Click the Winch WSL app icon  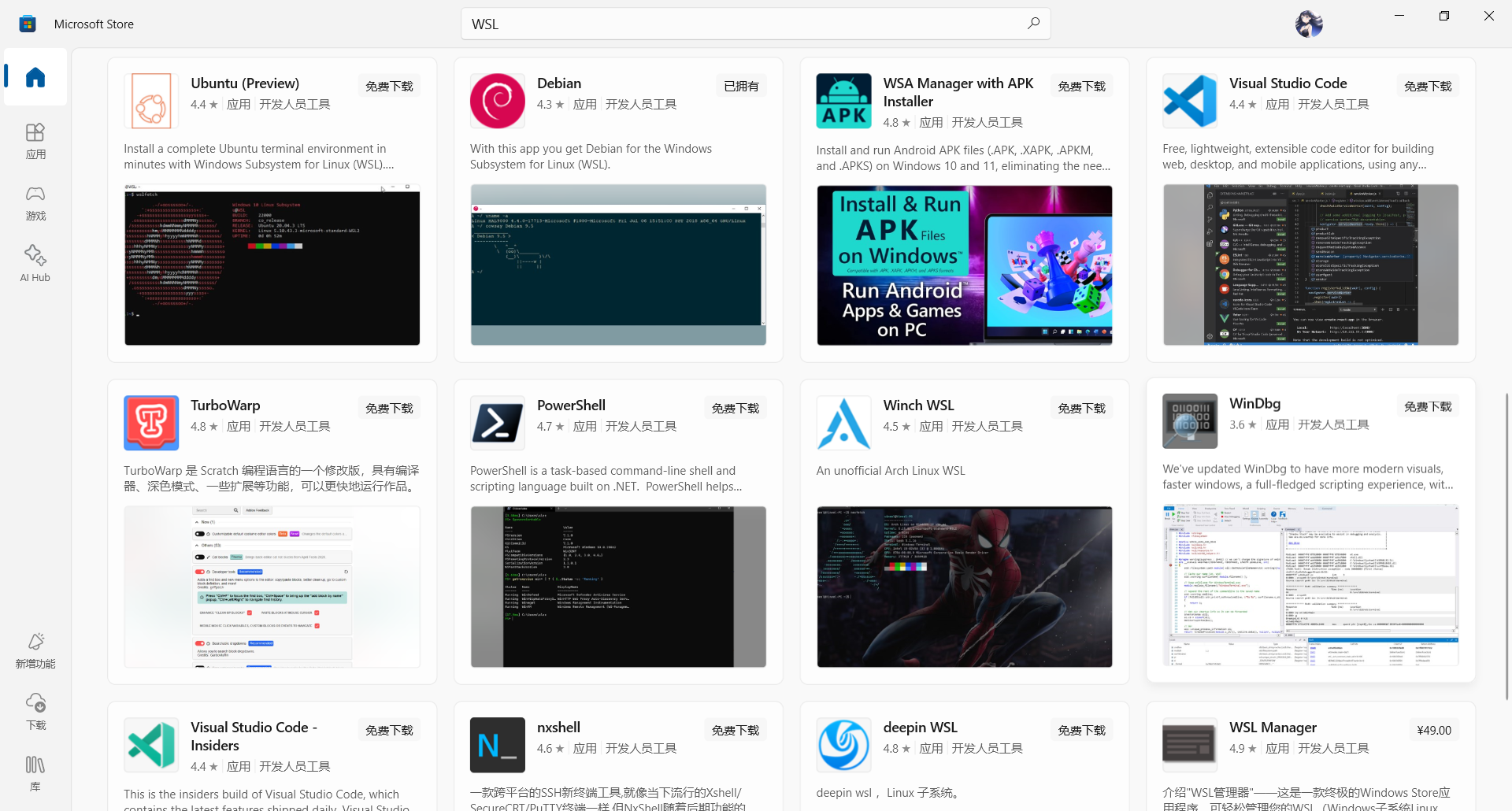click(844, 423)
